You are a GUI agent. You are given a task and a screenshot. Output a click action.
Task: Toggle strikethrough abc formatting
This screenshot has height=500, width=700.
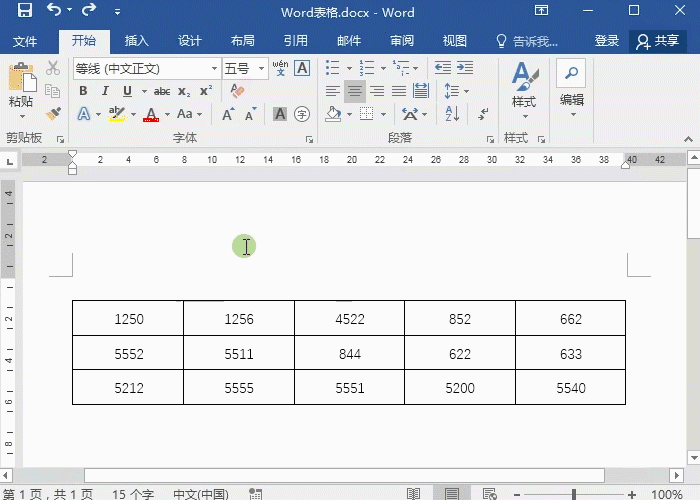click(162, 92)
